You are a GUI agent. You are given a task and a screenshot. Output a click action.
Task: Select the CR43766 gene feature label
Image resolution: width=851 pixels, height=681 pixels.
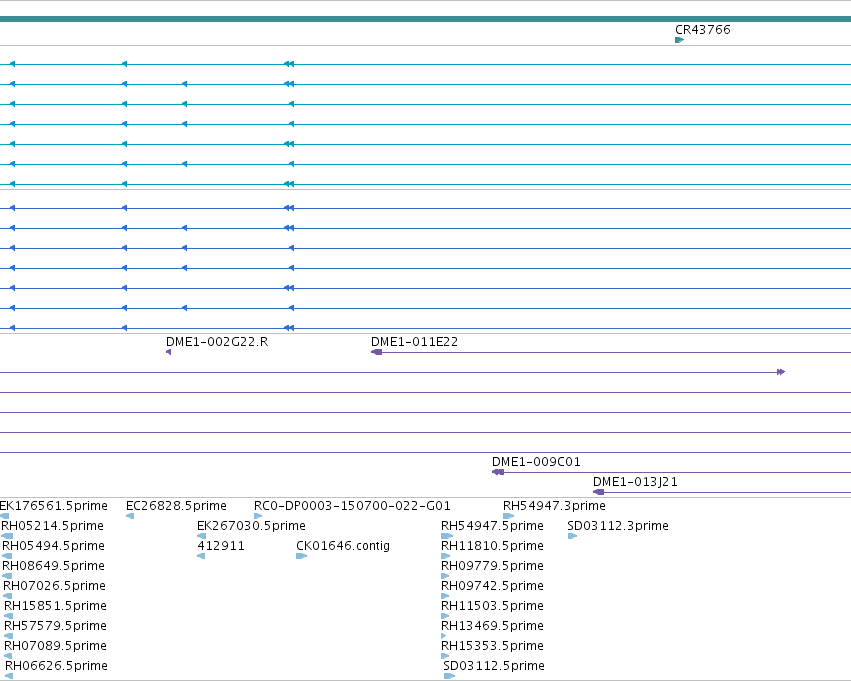pos(702,30)
